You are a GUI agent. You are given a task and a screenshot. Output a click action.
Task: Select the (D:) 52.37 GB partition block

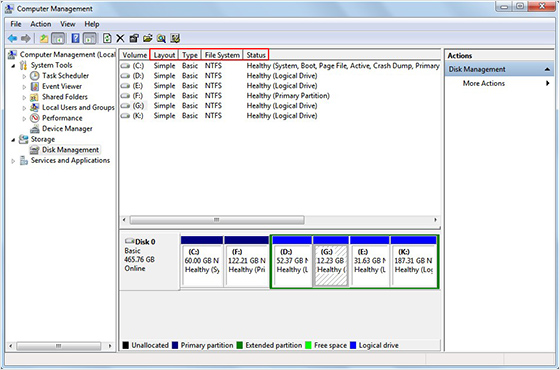pyautogui.click(x=292, y=261)
